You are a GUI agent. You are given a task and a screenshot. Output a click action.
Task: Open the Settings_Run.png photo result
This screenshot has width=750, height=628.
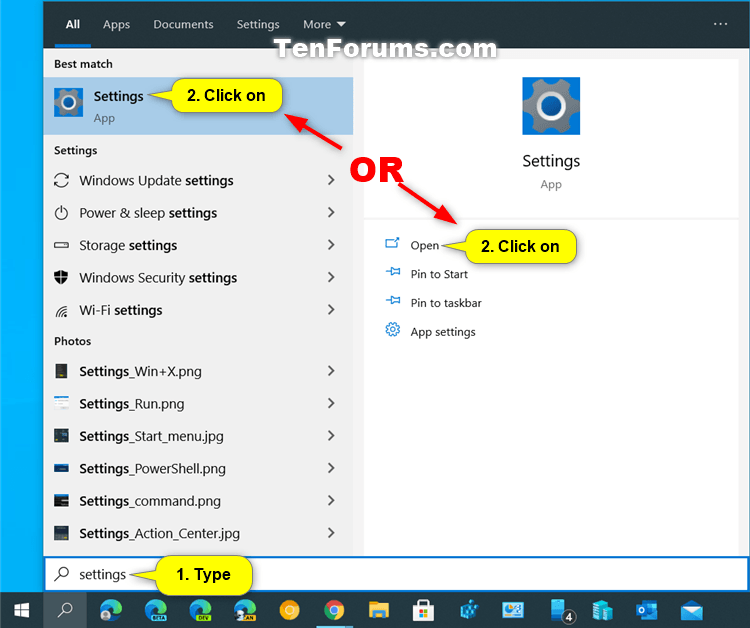point(198,404)
